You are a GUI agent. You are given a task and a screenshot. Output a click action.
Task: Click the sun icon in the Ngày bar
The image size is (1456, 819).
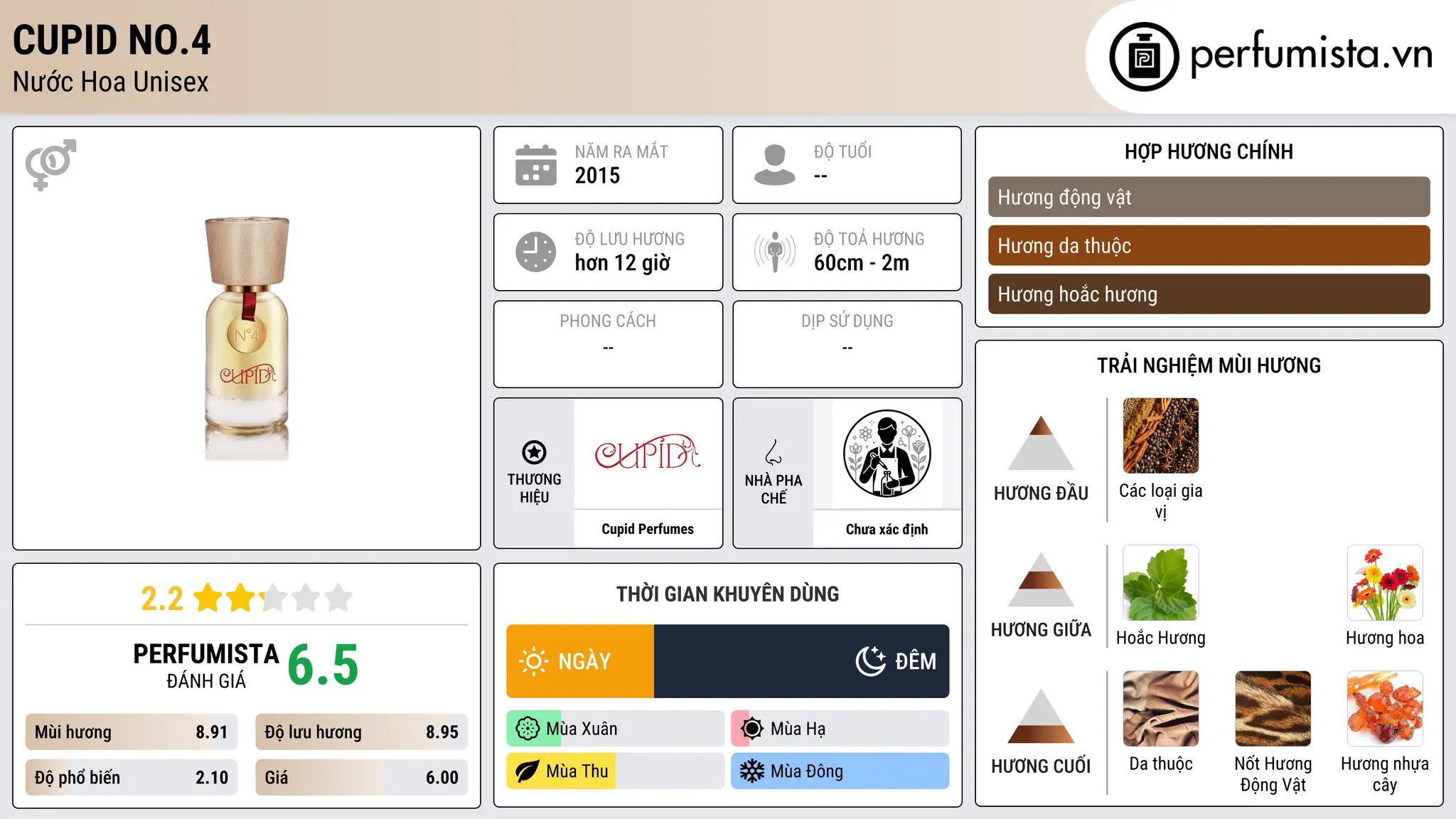534,661
